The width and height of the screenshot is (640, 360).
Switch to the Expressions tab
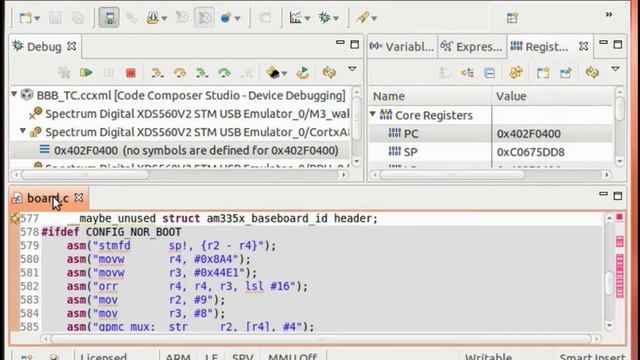[472, 47]
